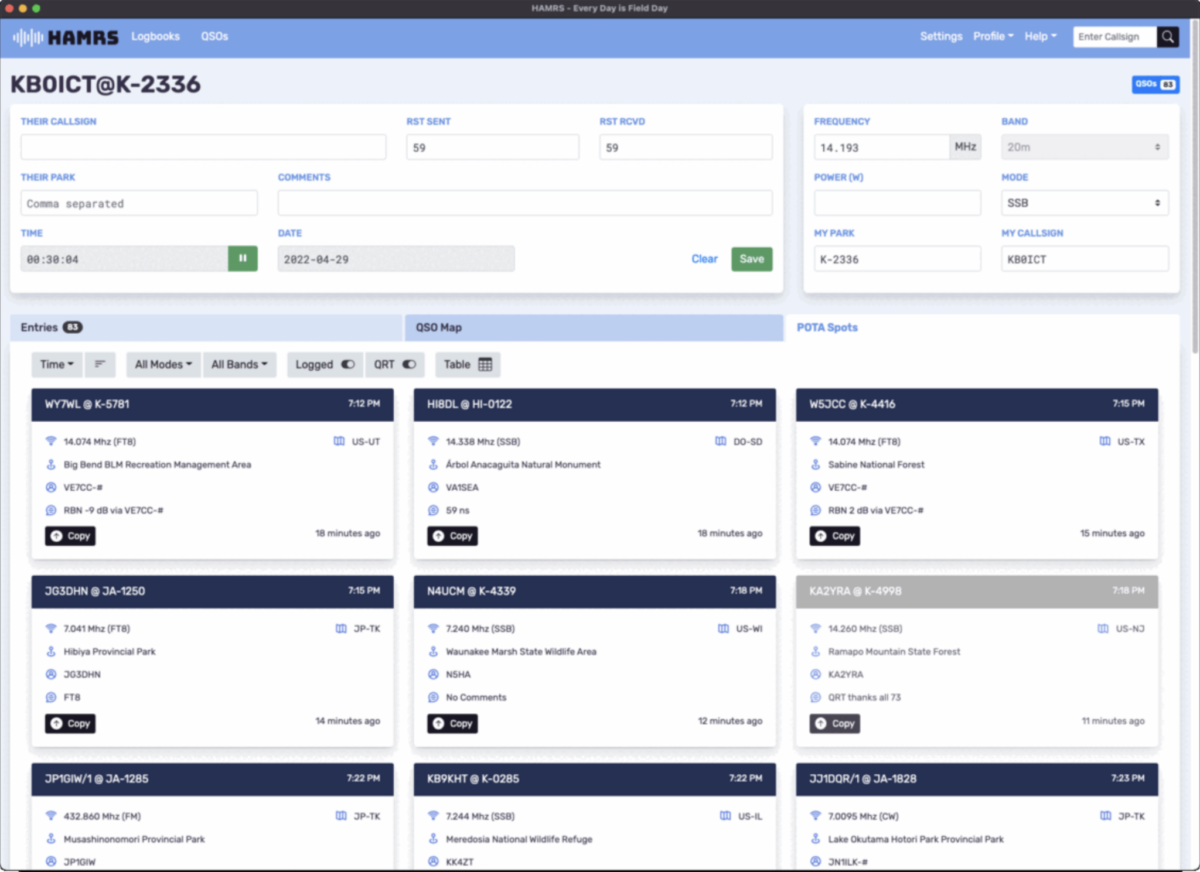This screenshot has height=872, width=1200.
Task: Open the All Modes filter dropdown
Action: coord(163,365)
